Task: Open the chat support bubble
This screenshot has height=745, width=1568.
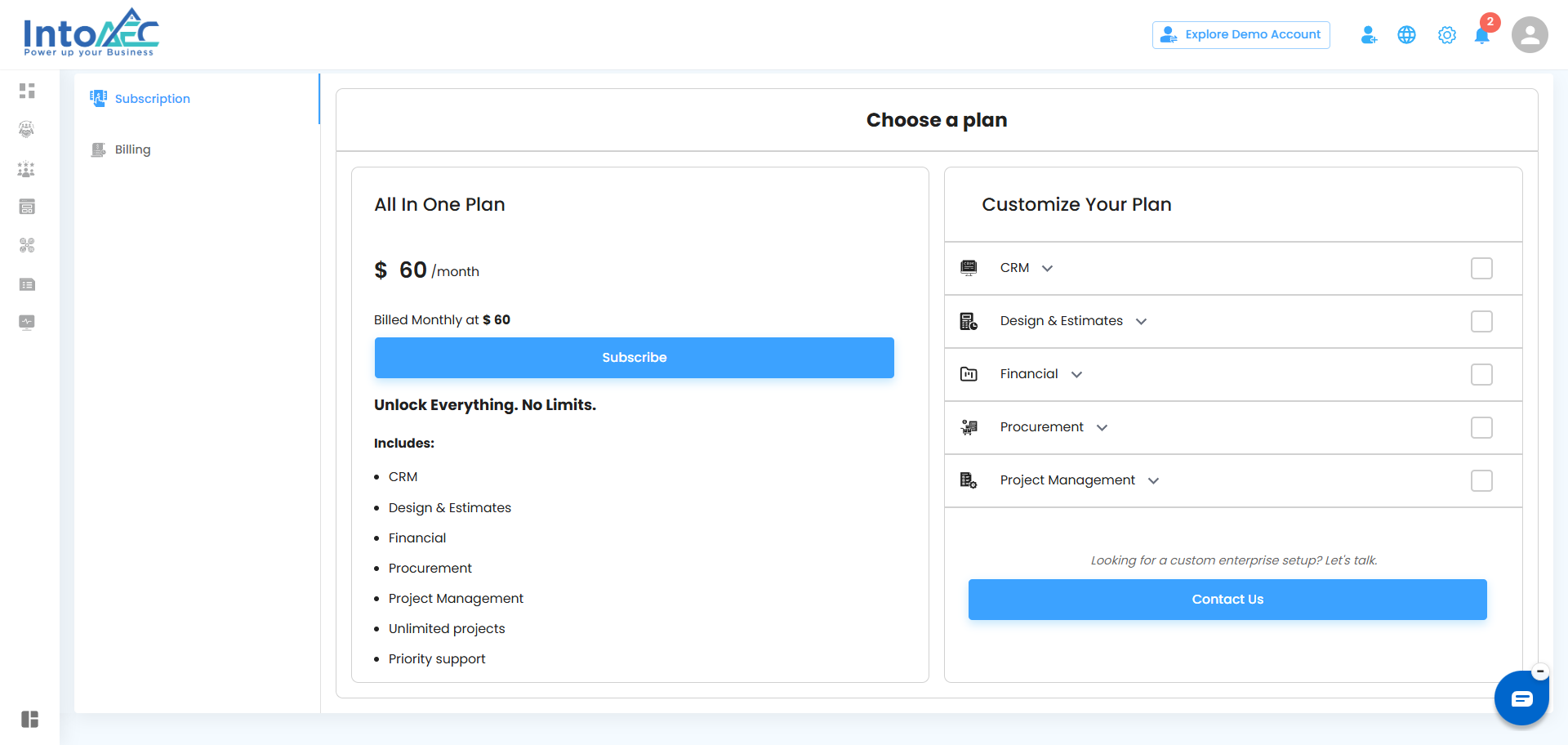Action: (x=1521, y=698)
